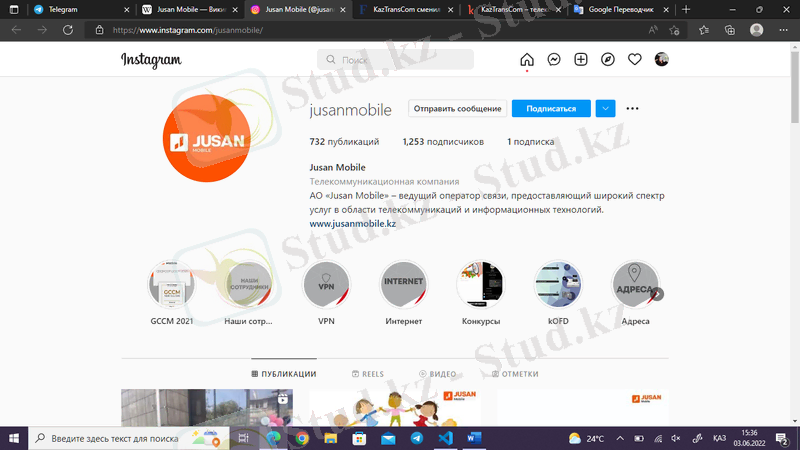Open Конкурсы story highlight
This screenshot has height=450, width=800.
coord(481,284)
